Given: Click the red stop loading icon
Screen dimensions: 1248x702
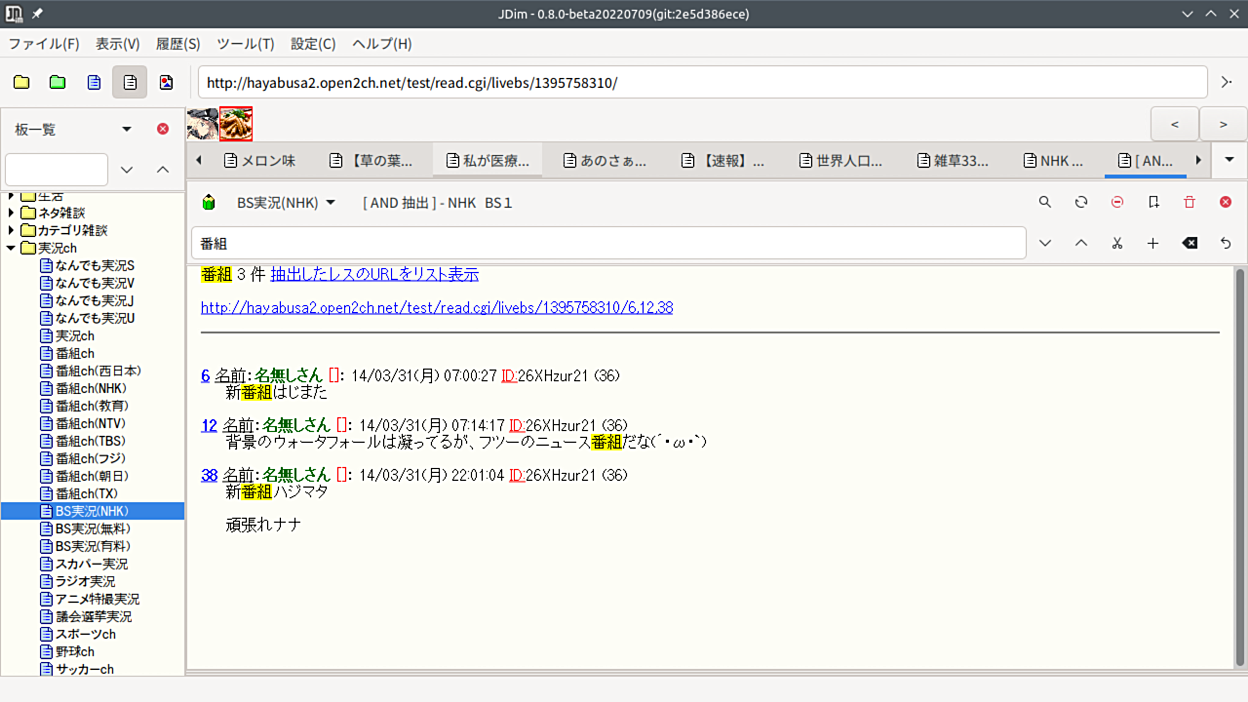Looking at the screenshot, I should (1117, 202).
